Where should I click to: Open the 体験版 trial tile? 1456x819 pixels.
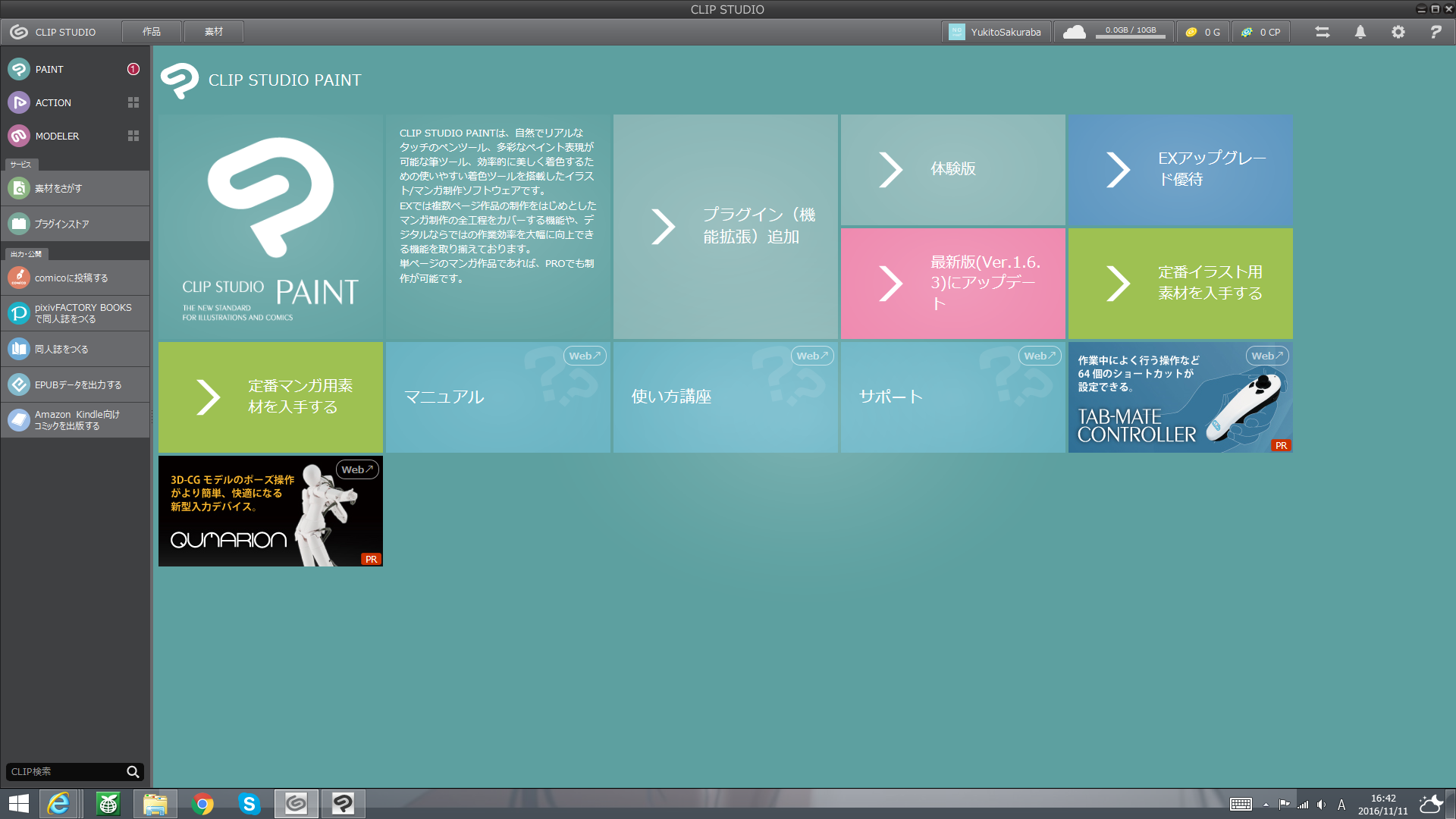[x=953, y=170]
